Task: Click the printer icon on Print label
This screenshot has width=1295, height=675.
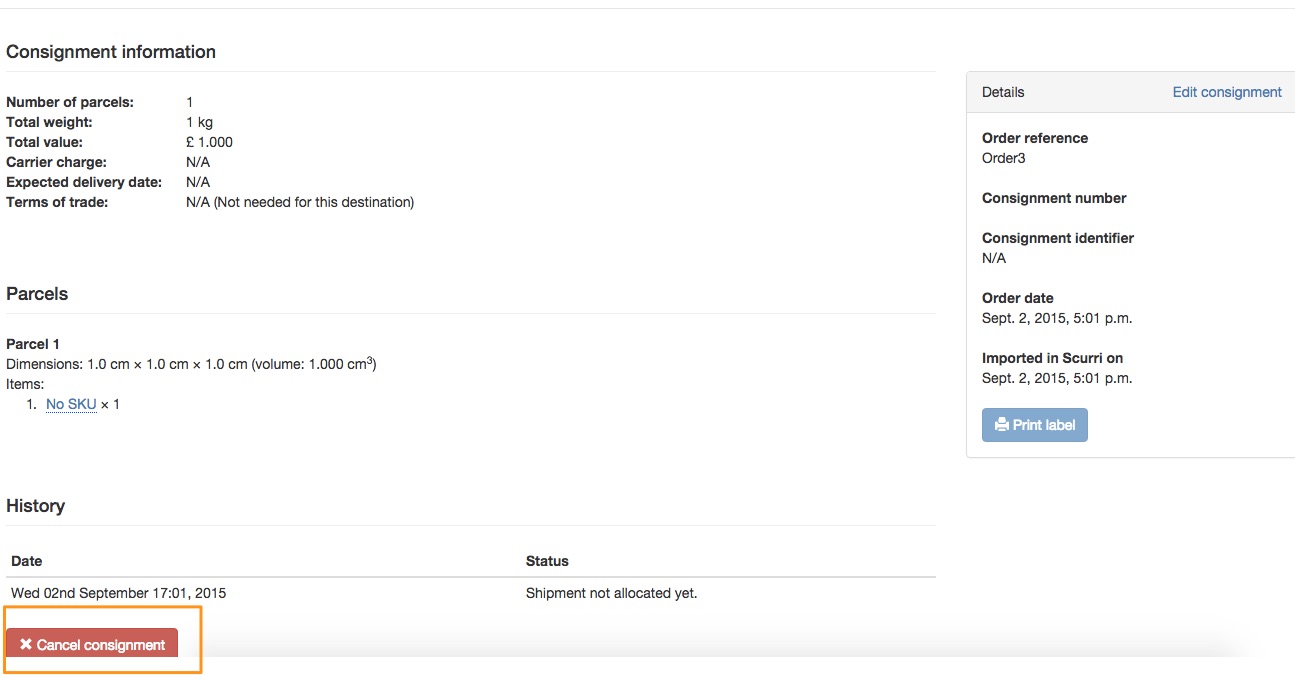Action: [x=1002, y=425]
